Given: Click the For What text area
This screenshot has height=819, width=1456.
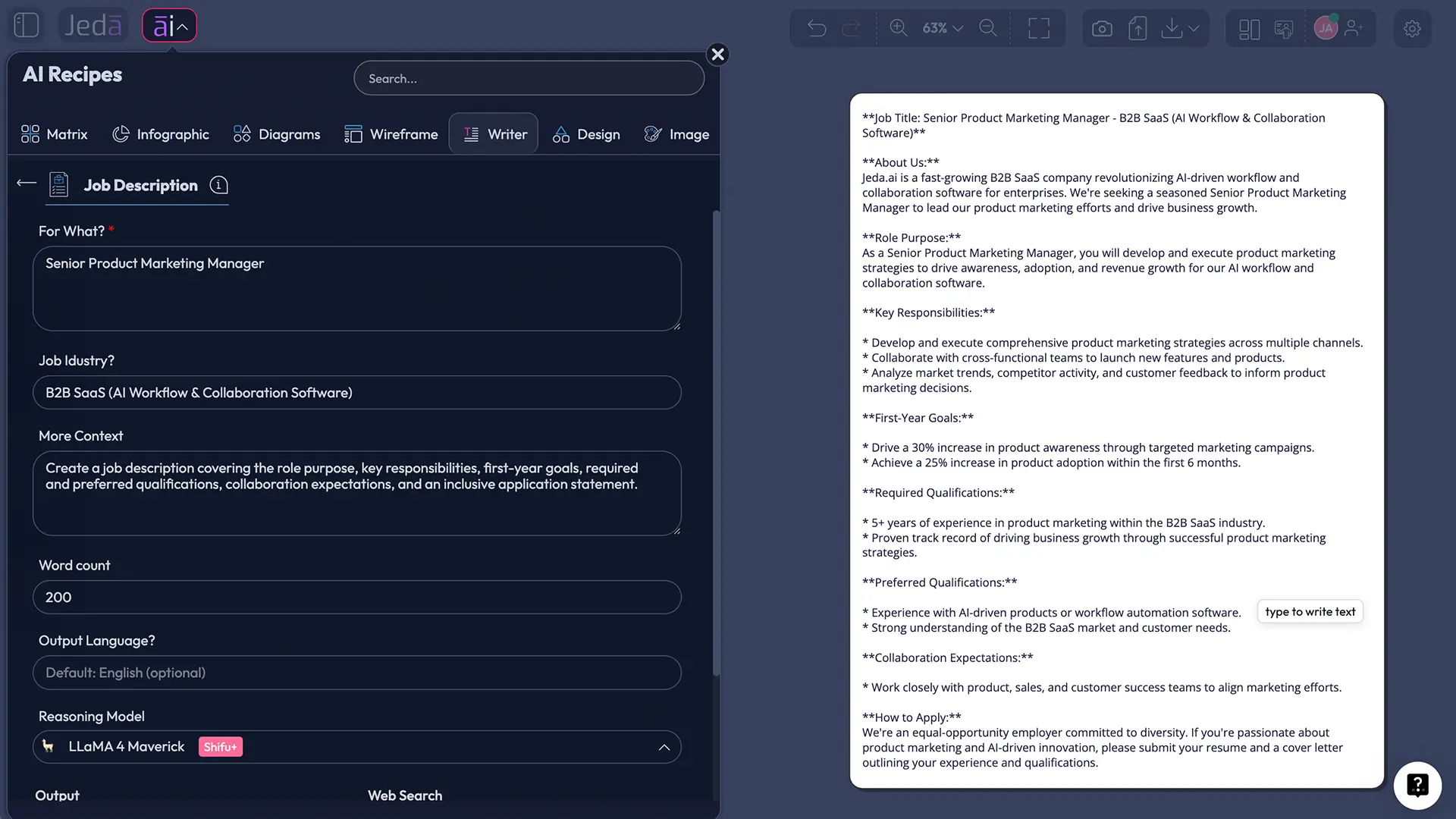Looking at the screenshot, I should click(357, 288).
